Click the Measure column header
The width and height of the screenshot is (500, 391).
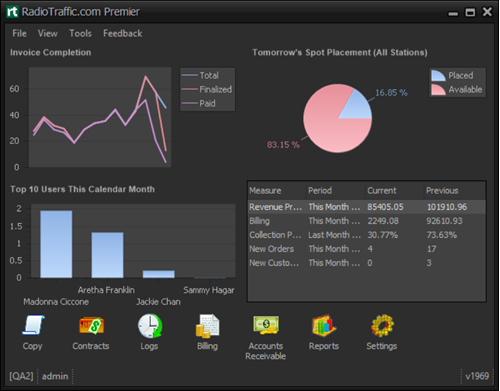coord(276,190)
